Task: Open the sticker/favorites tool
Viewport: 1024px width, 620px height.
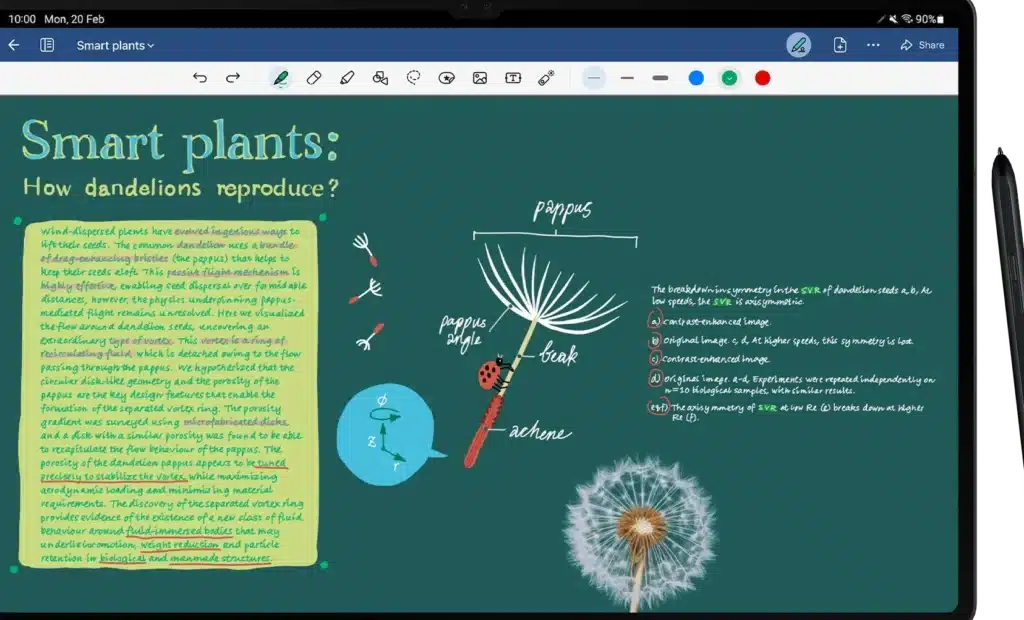Action: pyautogui.click(x=447, y=78)
